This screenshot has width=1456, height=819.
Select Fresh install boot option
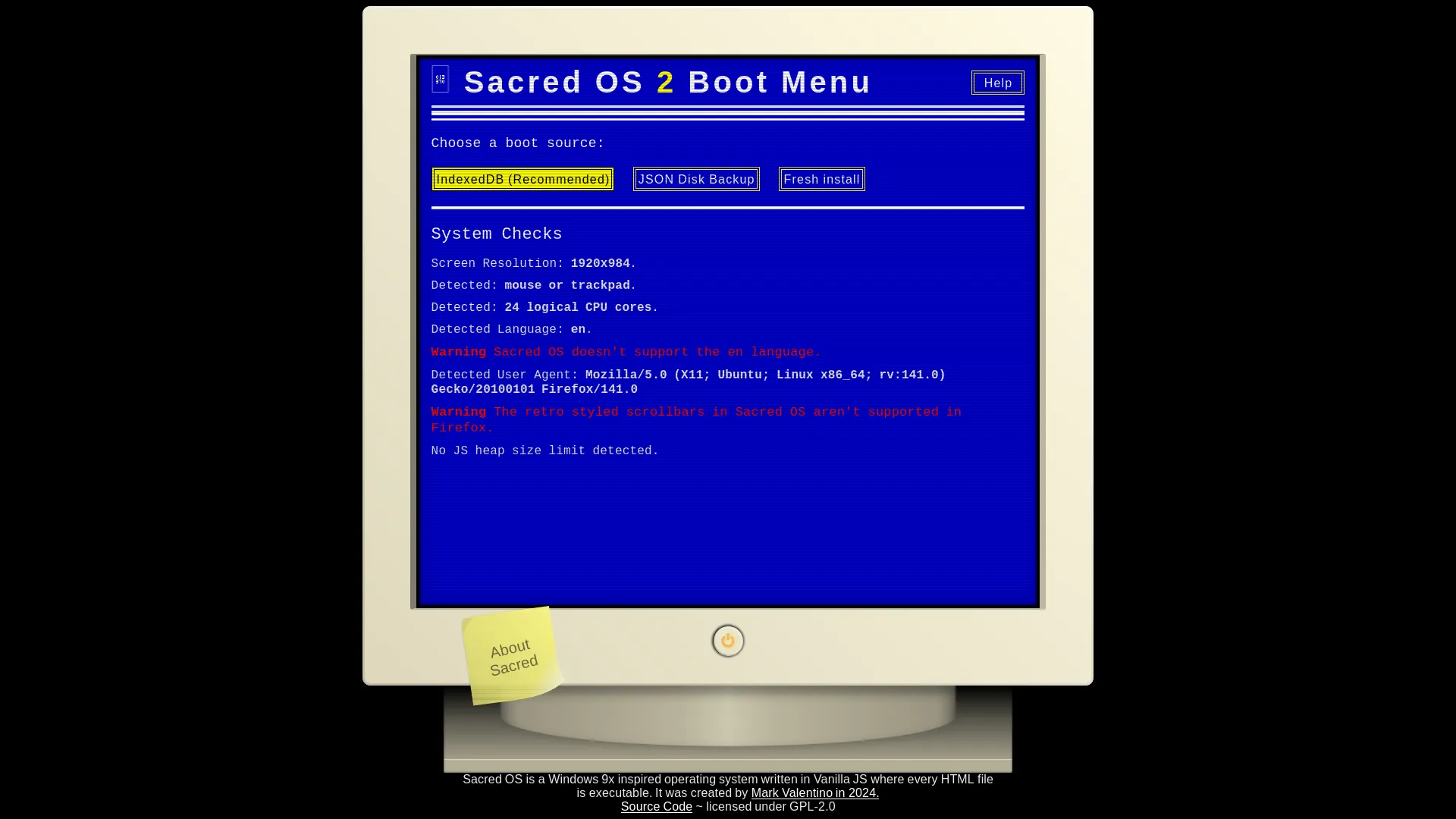pos(821,179)
